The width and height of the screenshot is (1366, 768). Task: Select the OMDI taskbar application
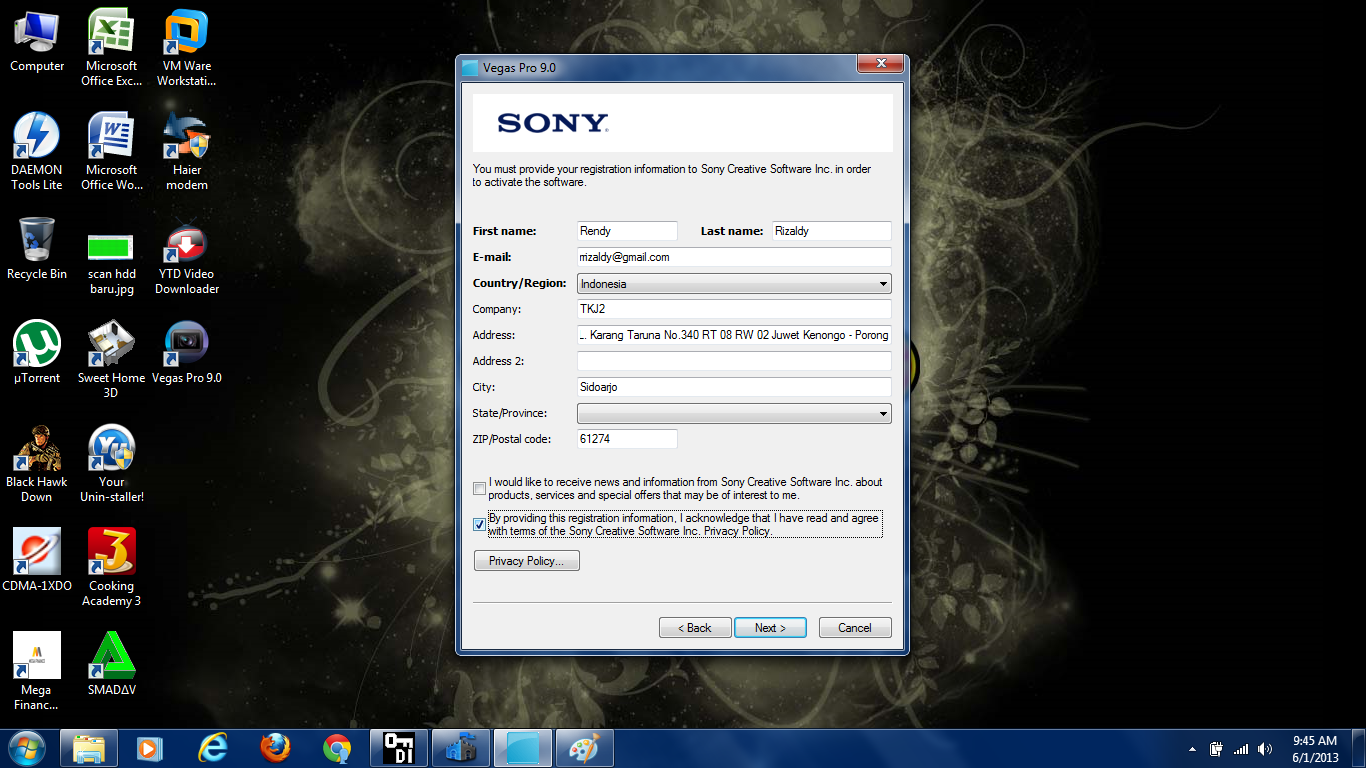click(x=399, y=748)
